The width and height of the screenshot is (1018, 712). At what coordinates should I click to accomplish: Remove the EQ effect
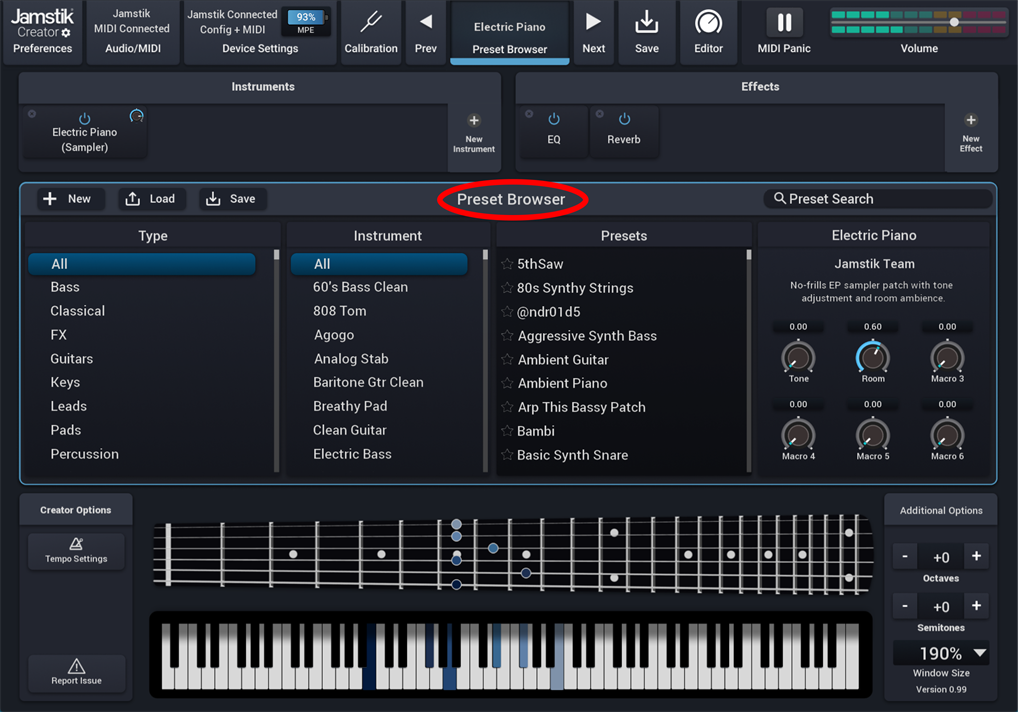tap(529, 114)
